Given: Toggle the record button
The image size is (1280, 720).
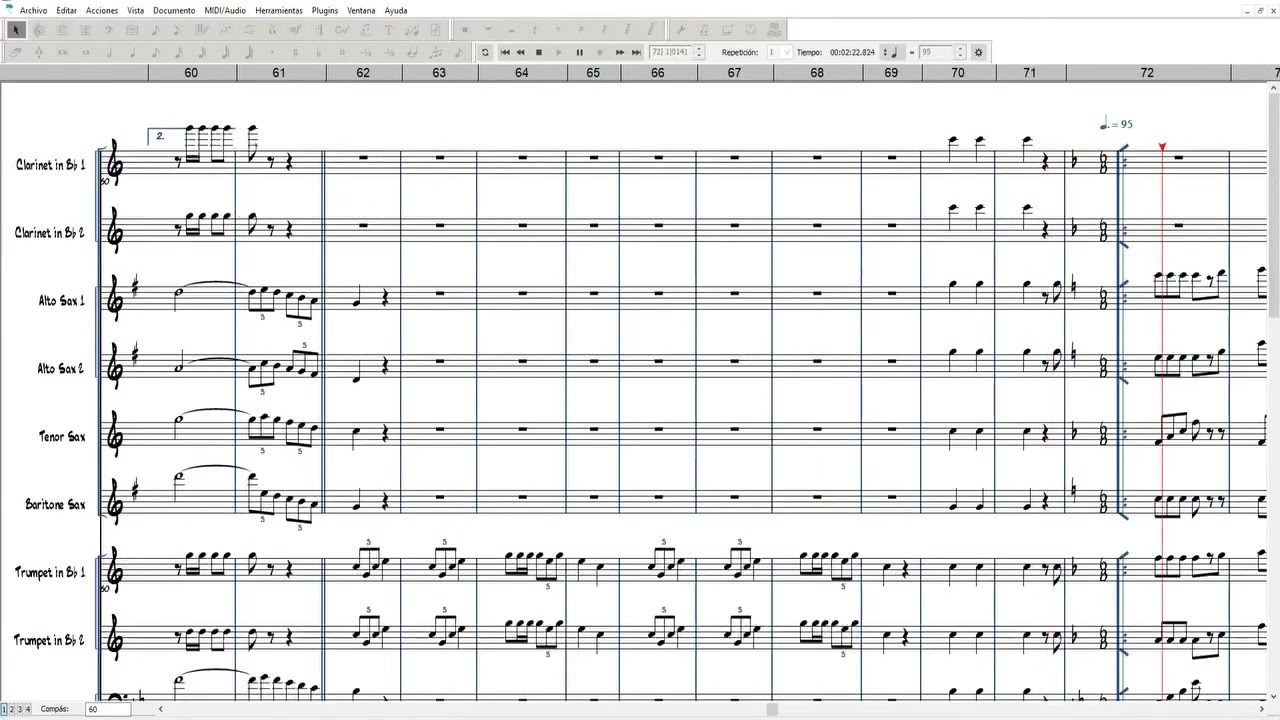Looking at the screenshot, I should [x=600, y=52].
